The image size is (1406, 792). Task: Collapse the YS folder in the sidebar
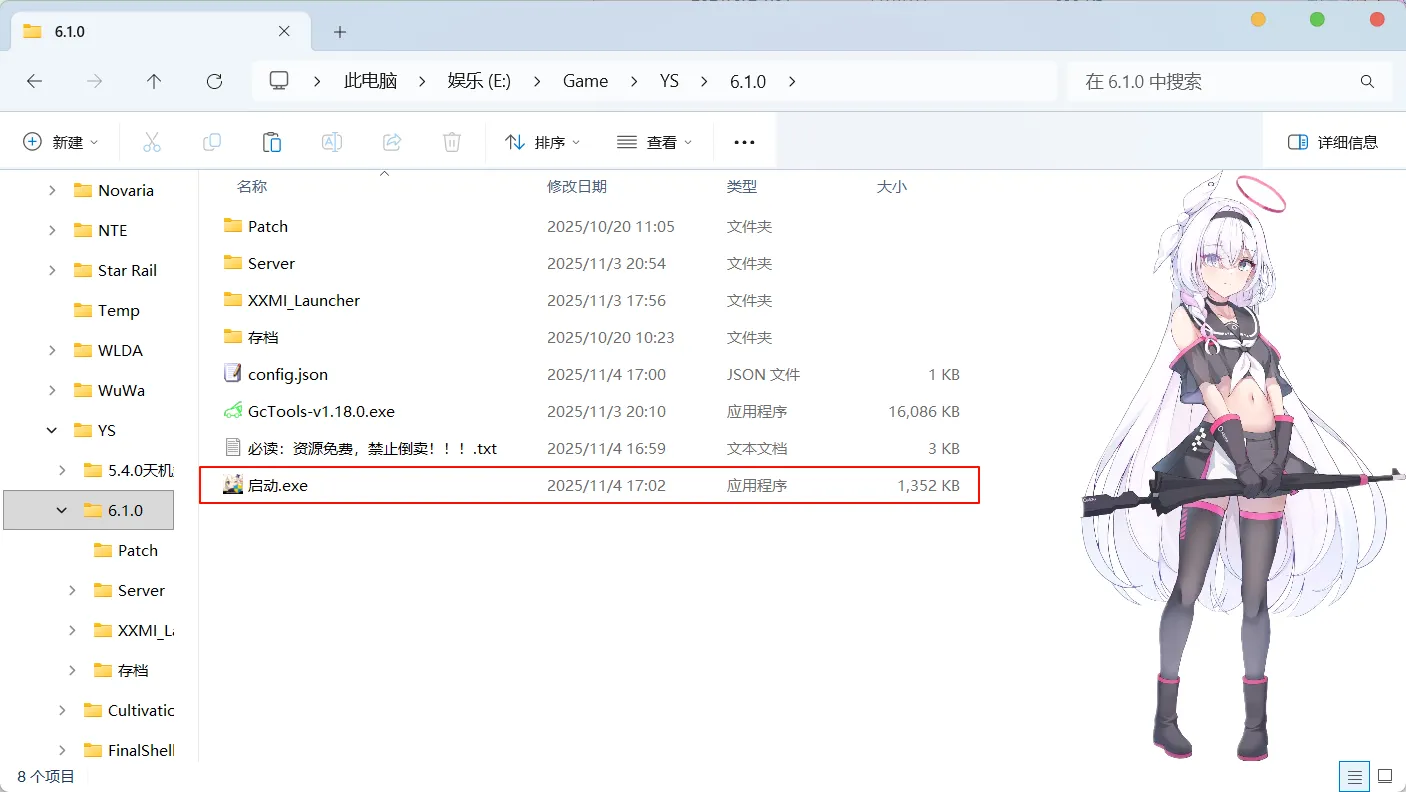click(x=51, y=430)
